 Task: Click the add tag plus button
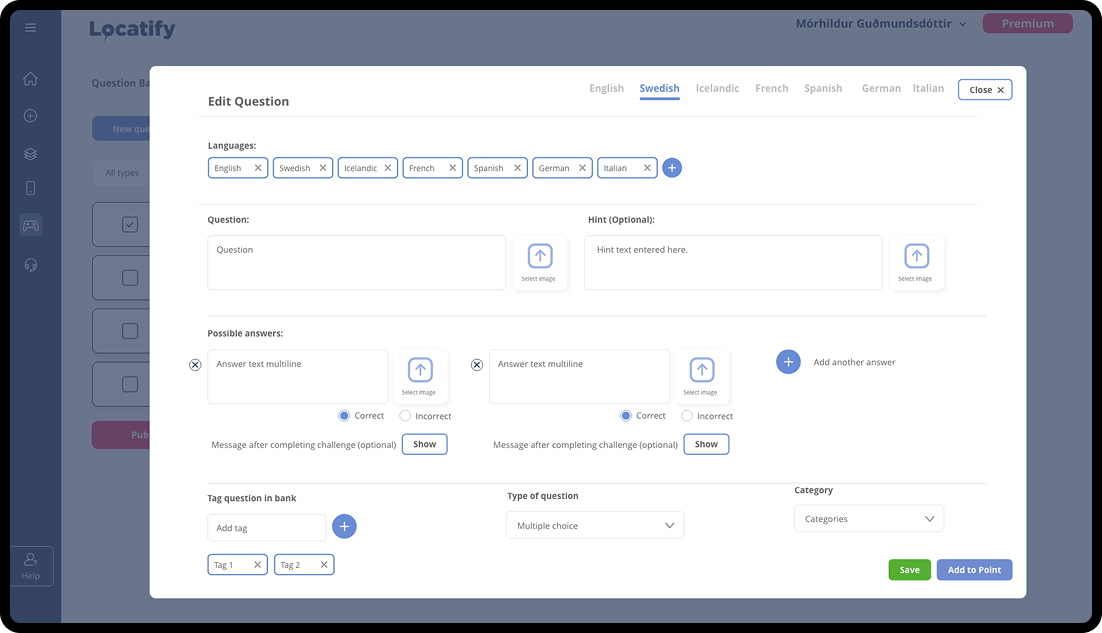coord(344,527)
